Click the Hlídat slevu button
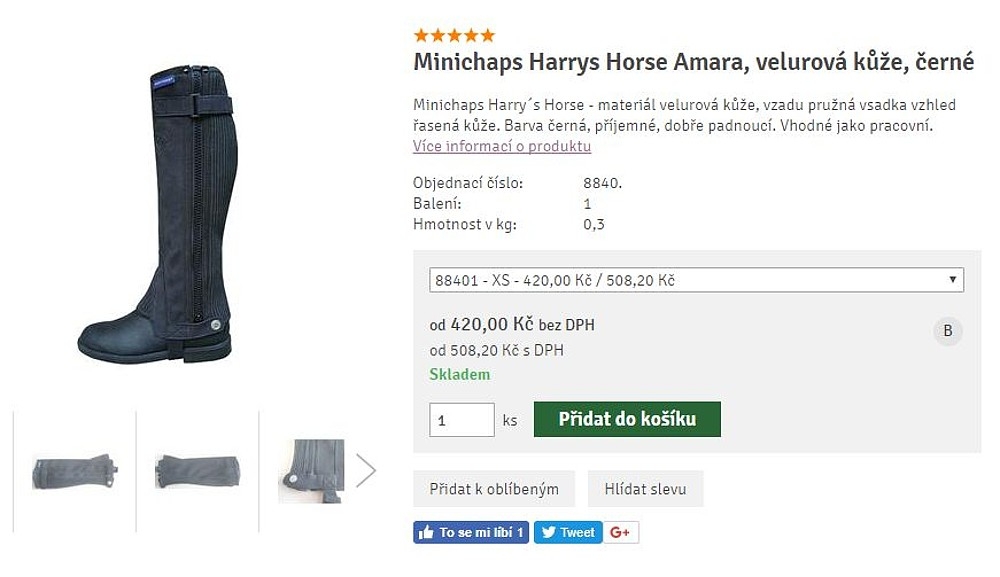1000x577 pixels. (645, 489)
